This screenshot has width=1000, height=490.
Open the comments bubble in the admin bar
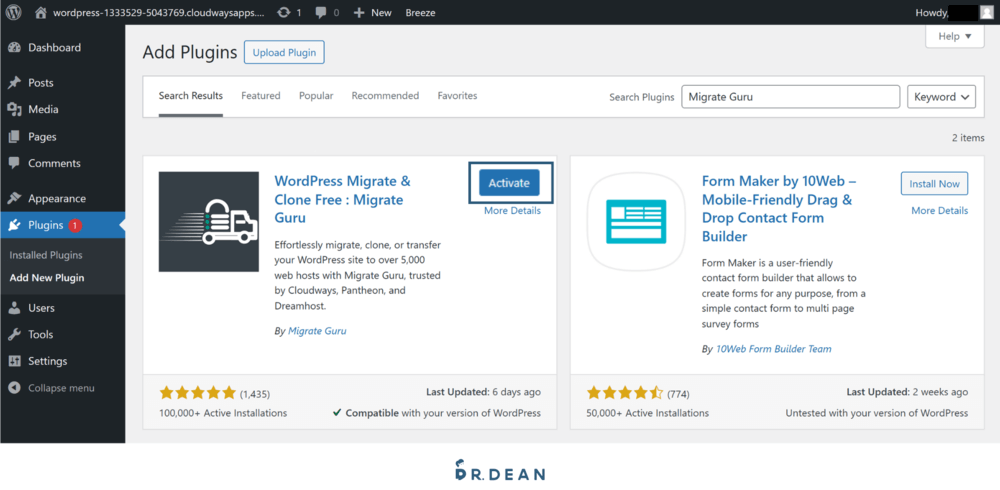[321, 12]
